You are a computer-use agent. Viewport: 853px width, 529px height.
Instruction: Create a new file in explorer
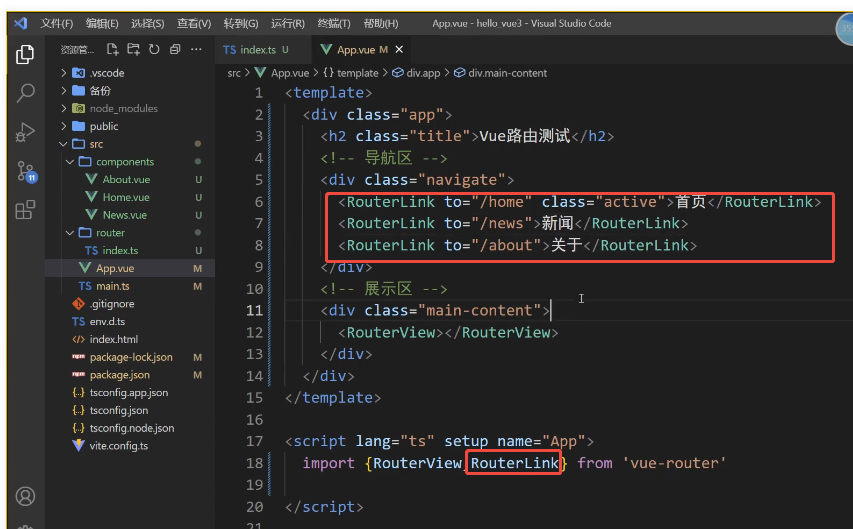coord(113,50)
